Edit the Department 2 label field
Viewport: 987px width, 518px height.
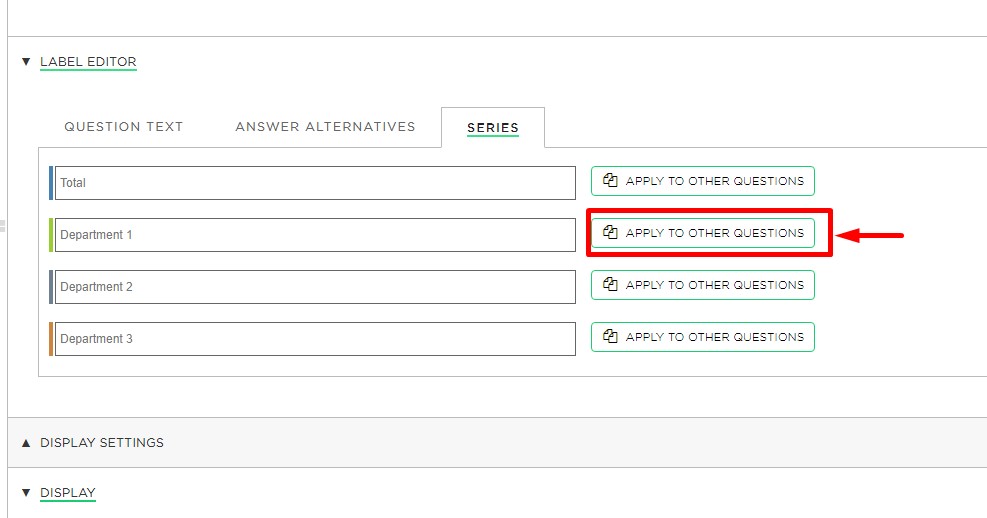tap(315, 287)
